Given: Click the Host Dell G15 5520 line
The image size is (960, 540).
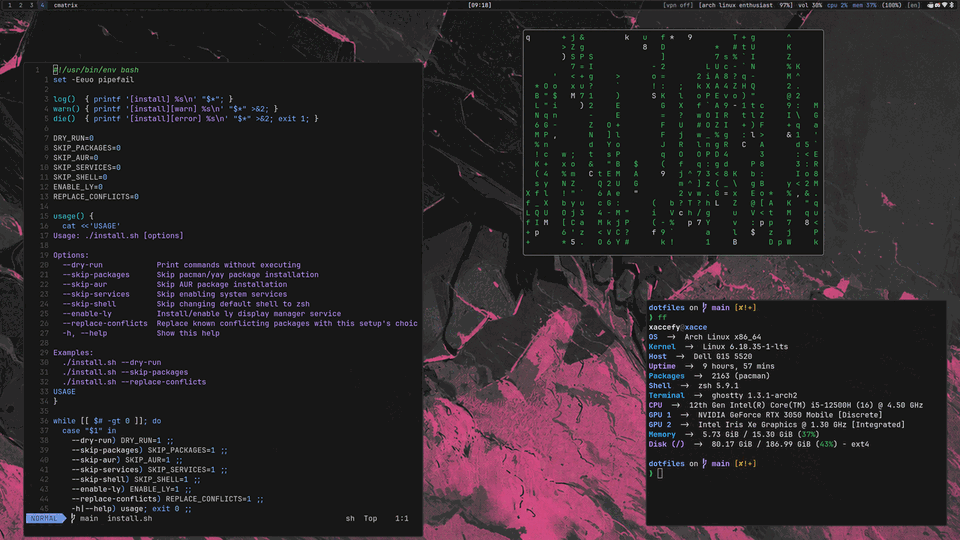Looking at the screenshot, I should click(700, 357).
